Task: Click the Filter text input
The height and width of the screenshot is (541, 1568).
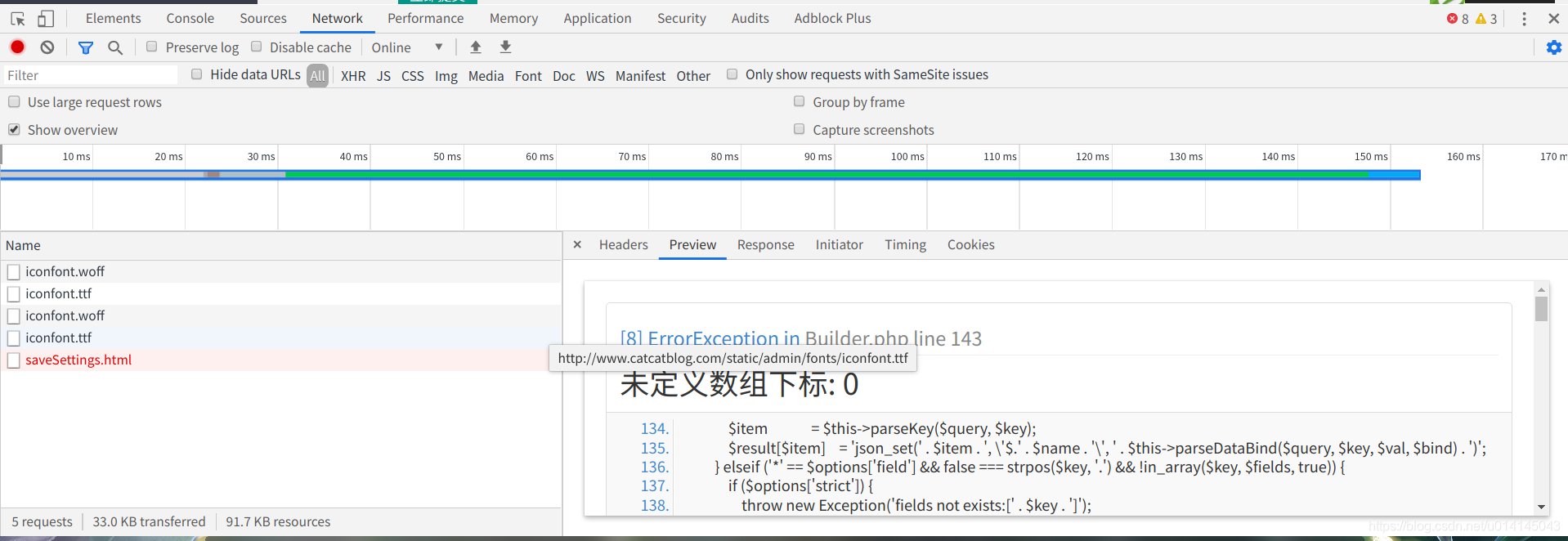Action: click(x=90, y=75)
